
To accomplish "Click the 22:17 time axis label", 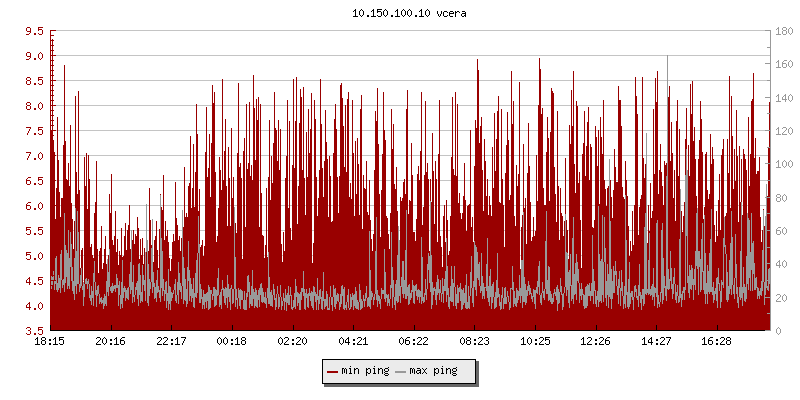I will click(171, 342).
